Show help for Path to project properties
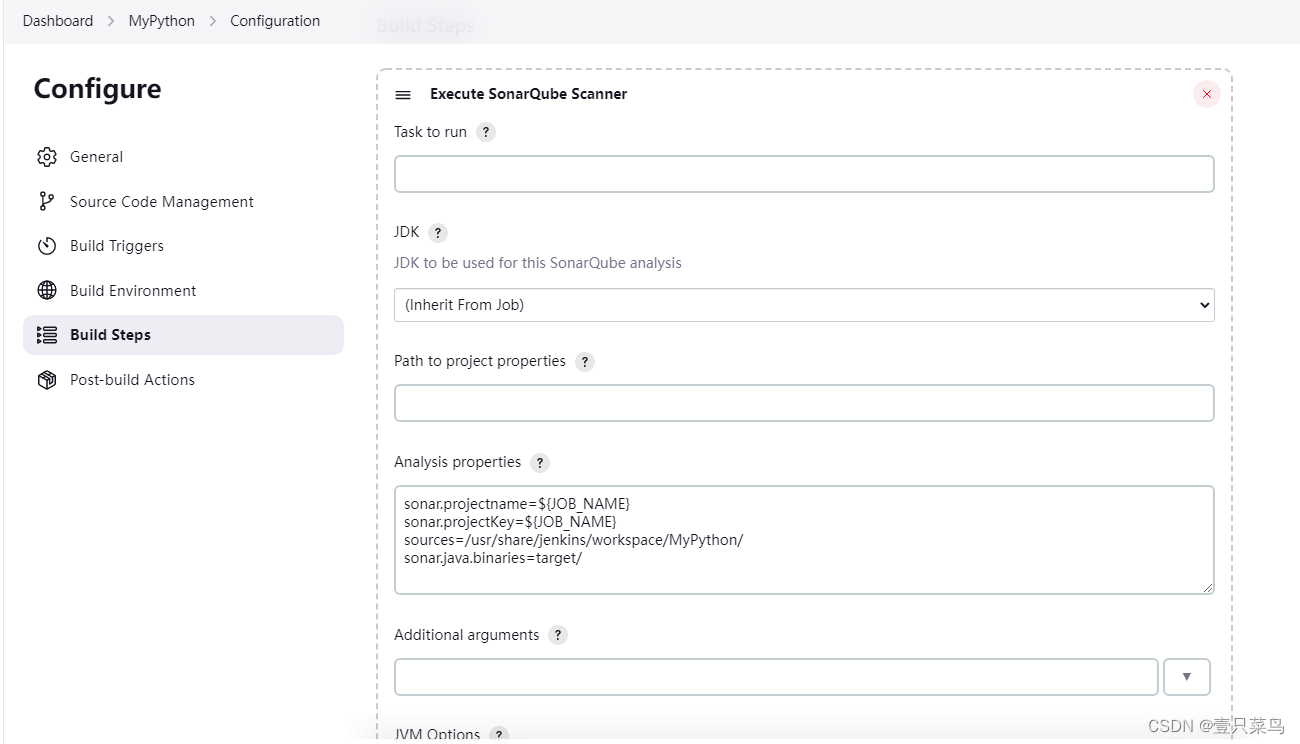The image size is (1300, 744). 585,362
